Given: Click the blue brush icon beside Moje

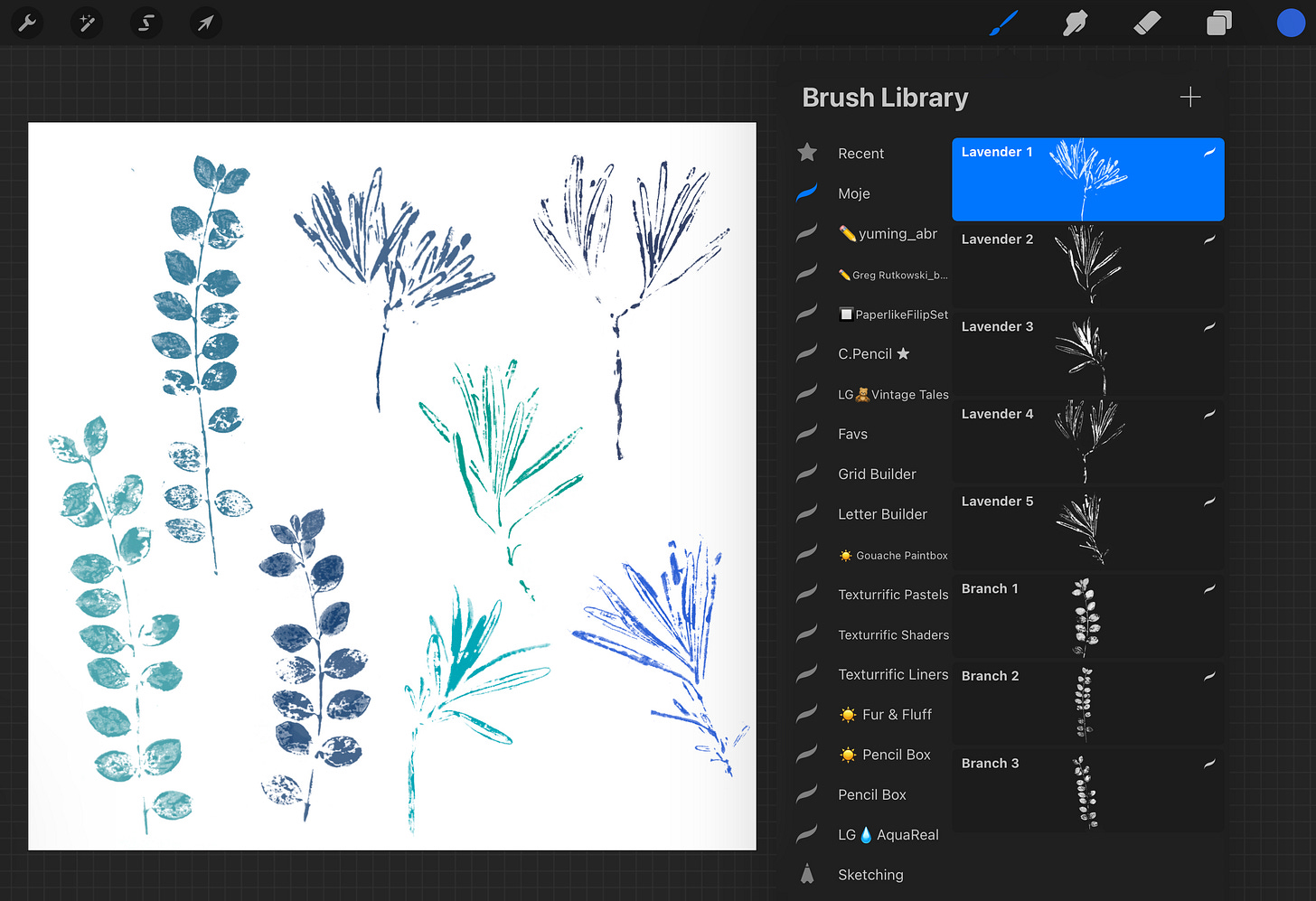Looking at the screenshot, I should pyautogui.click(x=806, y=192).
